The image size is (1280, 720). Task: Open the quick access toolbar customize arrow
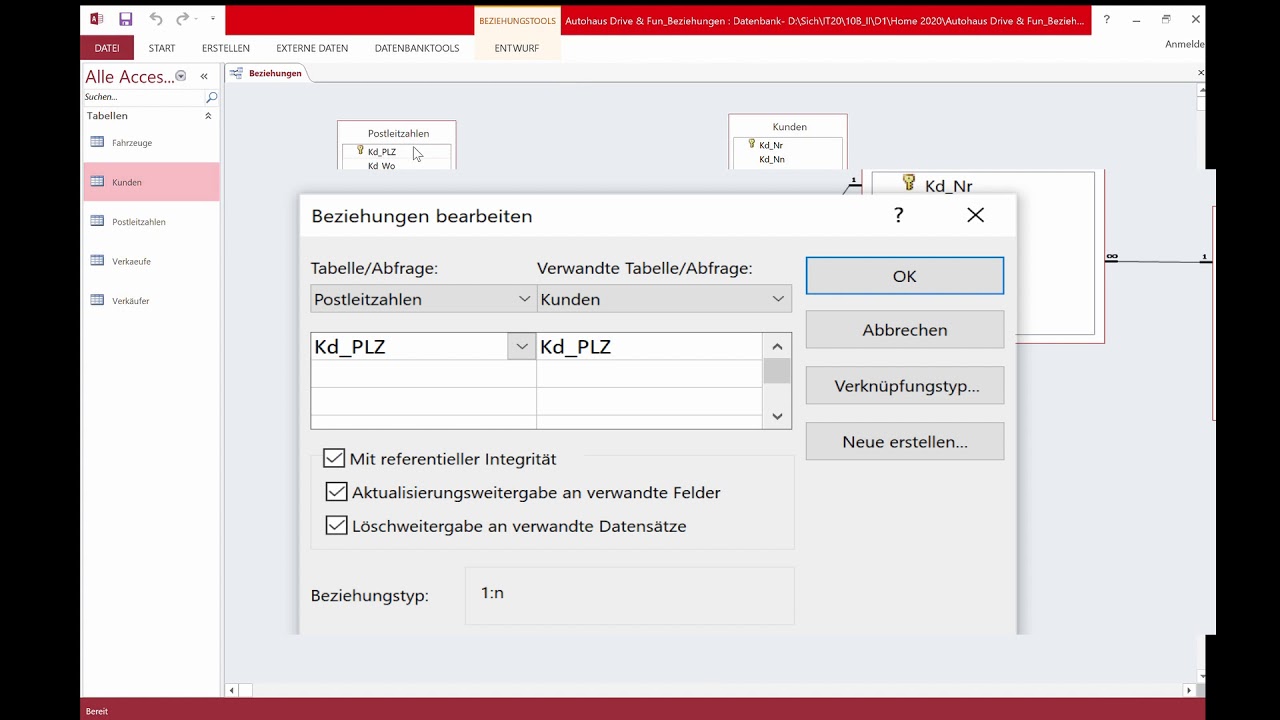coord(213,19)
